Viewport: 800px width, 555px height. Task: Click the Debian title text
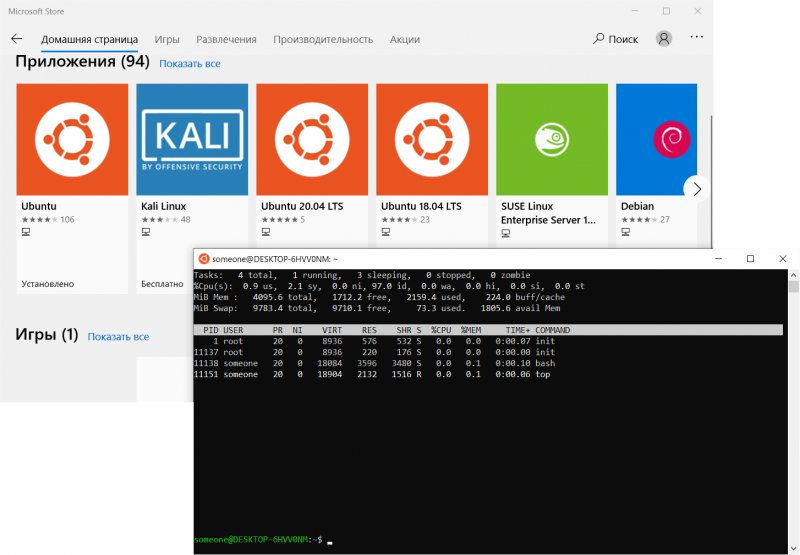point(637,206)
